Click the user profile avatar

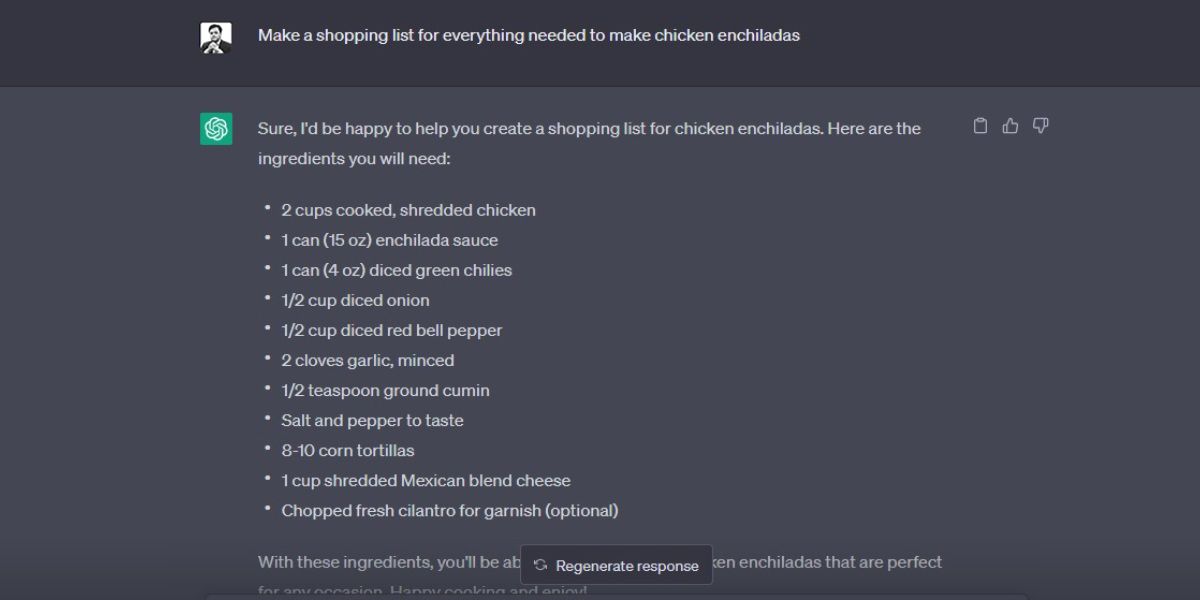pyautogui.click(x=216, y=38)
